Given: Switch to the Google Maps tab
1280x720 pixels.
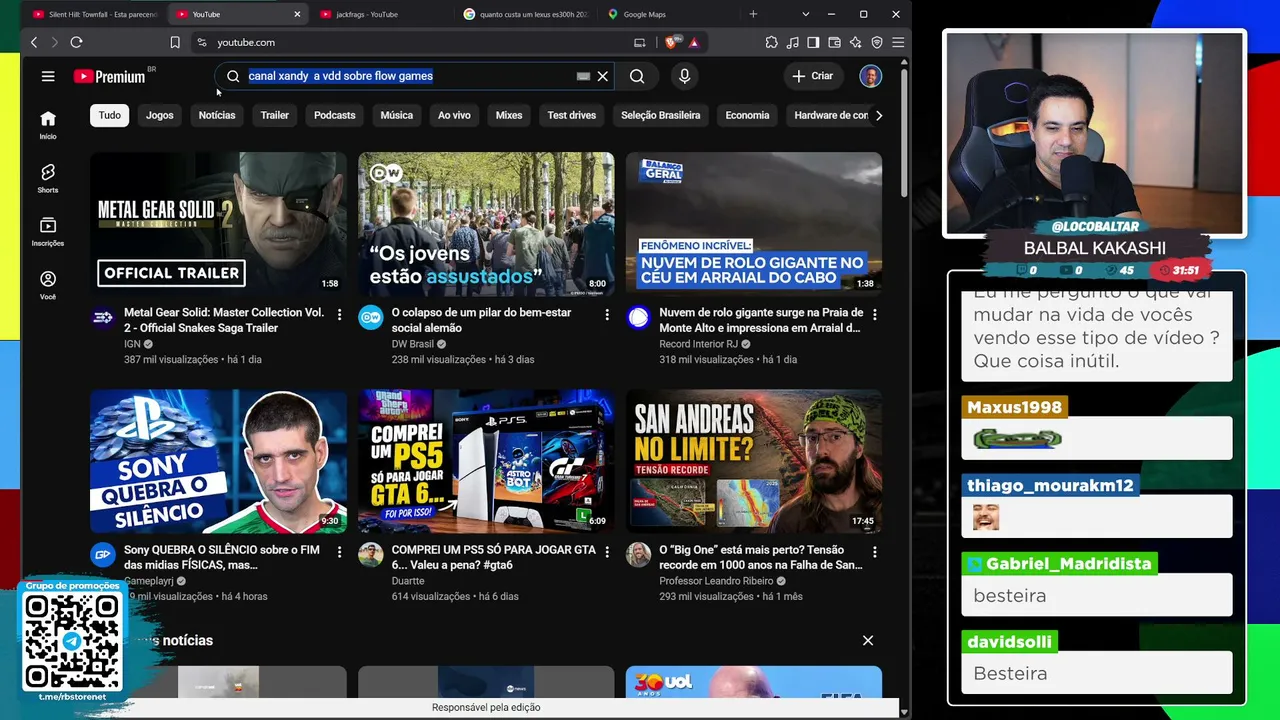Looking at the screenshot, I should pyautogui.click(x=668, y=14).
